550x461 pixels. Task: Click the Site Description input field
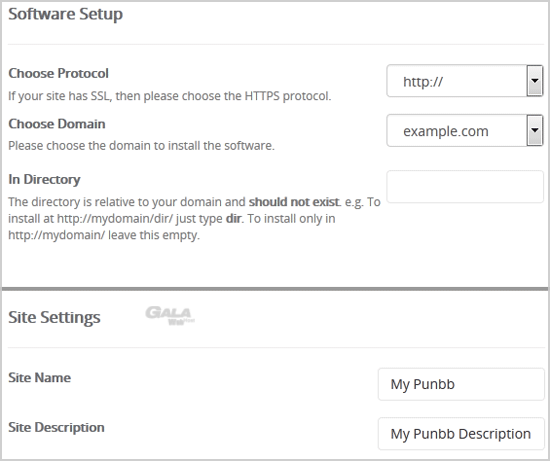(x=461, y=434)
